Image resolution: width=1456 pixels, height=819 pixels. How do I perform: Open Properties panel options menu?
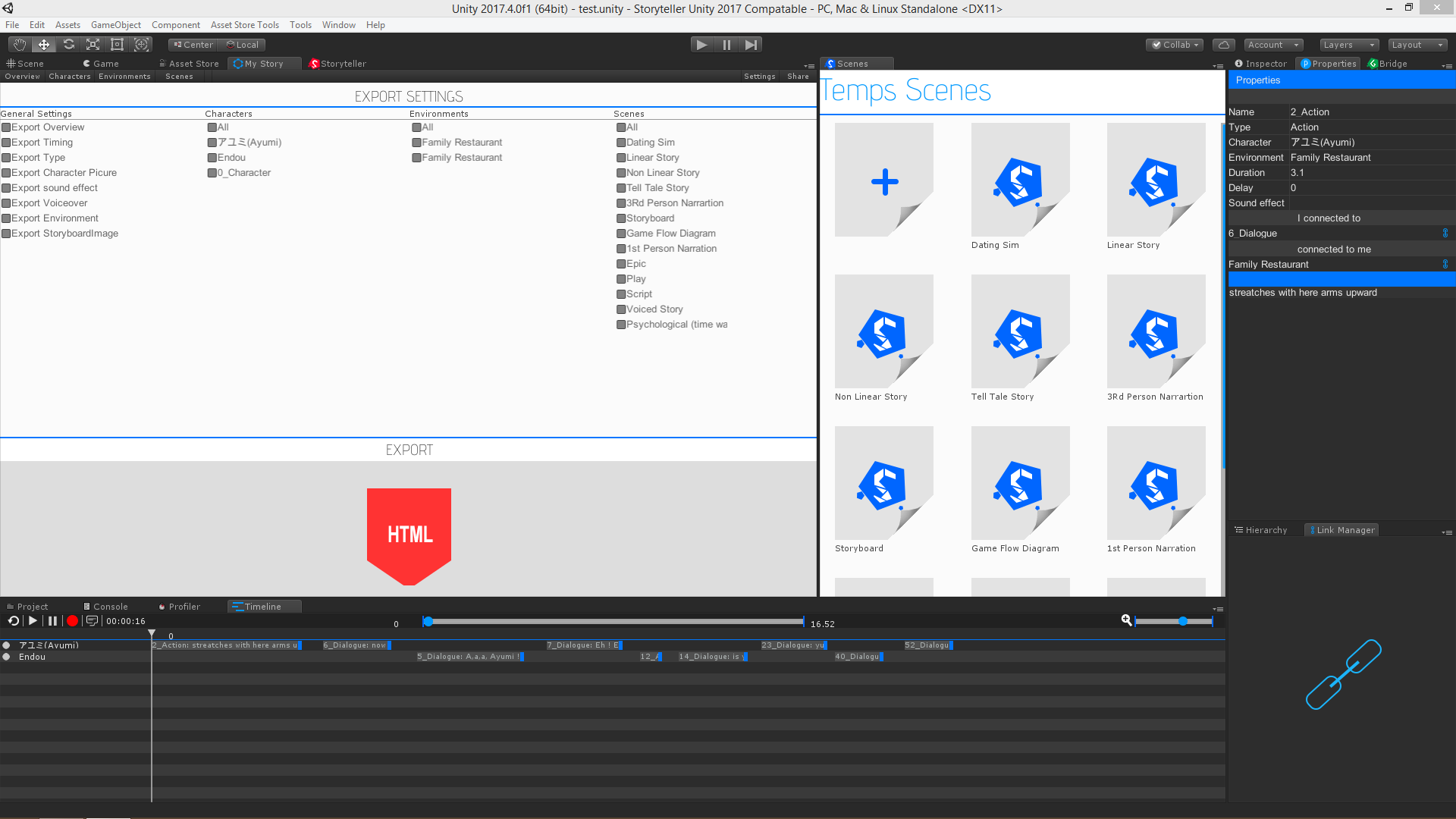(x=1447, y=66)
